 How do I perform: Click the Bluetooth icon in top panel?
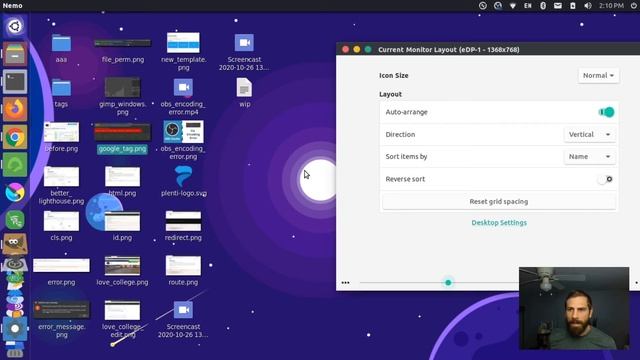[543, 6]
